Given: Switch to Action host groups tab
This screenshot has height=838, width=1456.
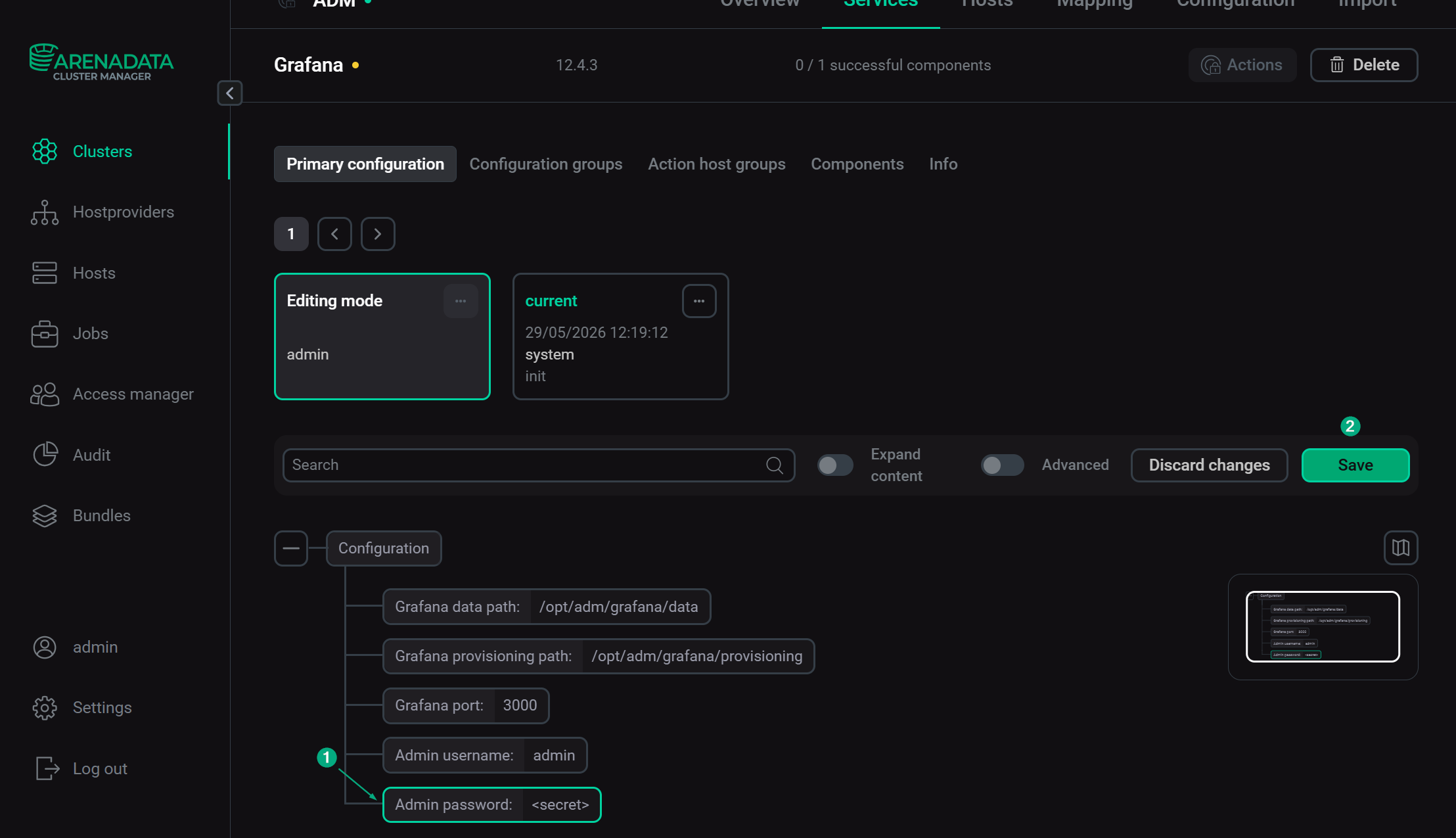Looking at the screenshot, I should [717, 164].
